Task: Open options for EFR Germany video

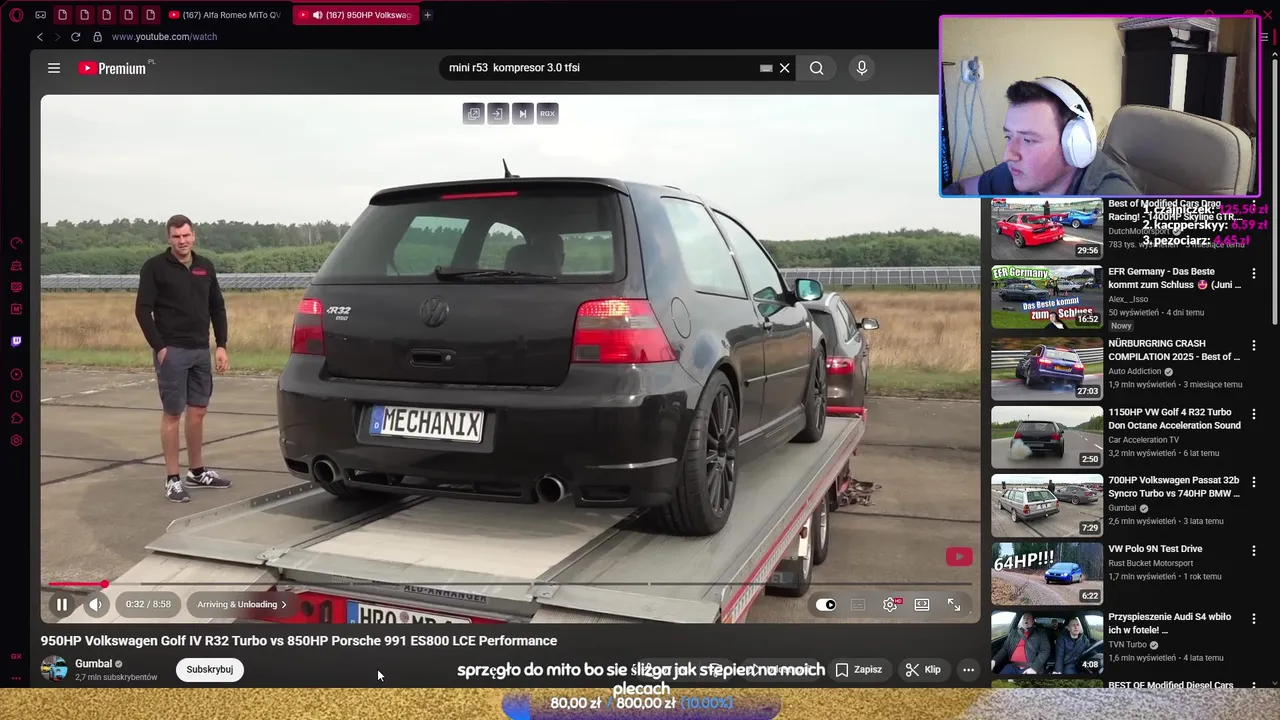Action: 1254,273
